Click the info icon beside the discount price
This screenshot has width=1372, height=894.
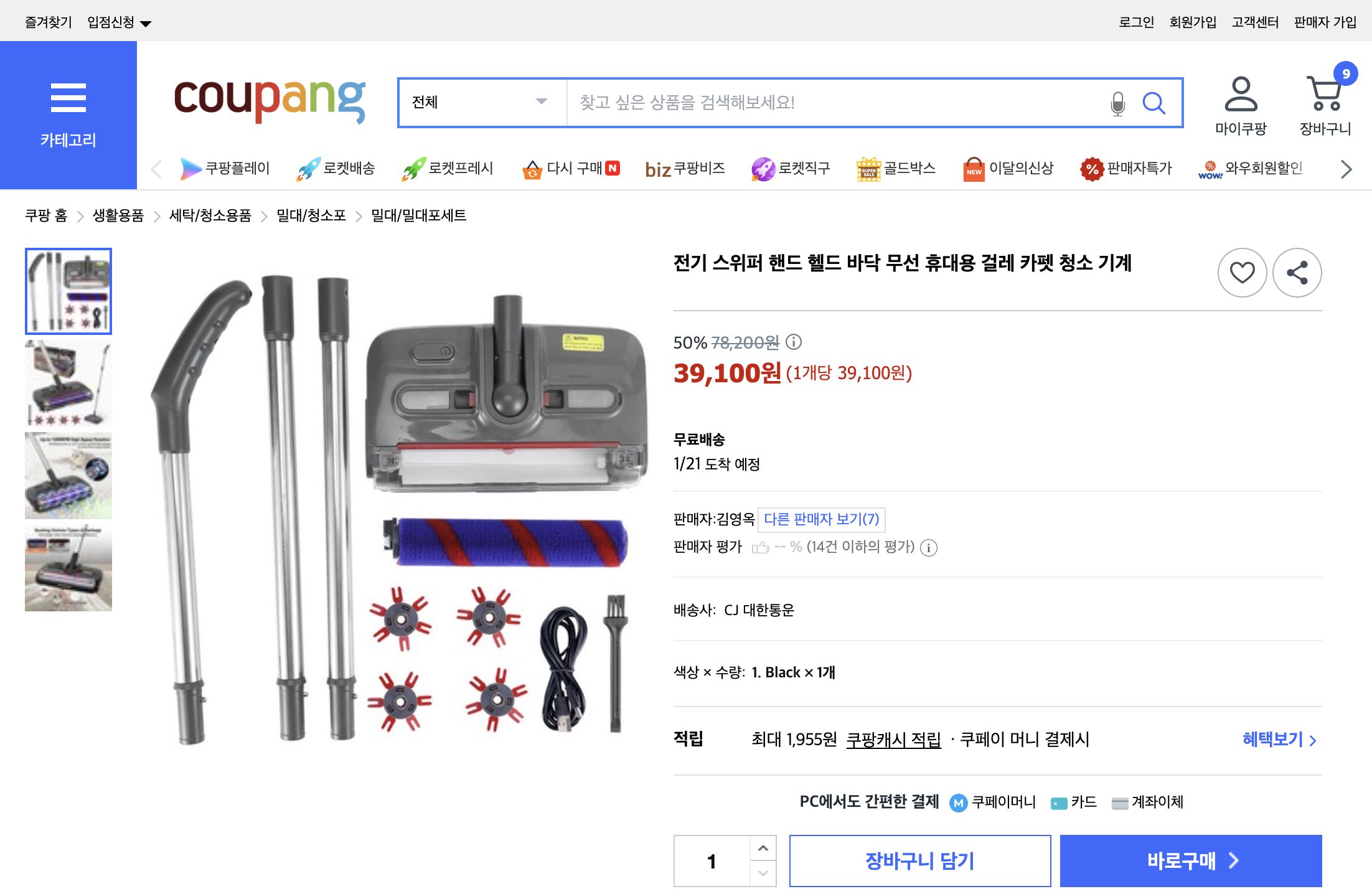click(792, 342)
